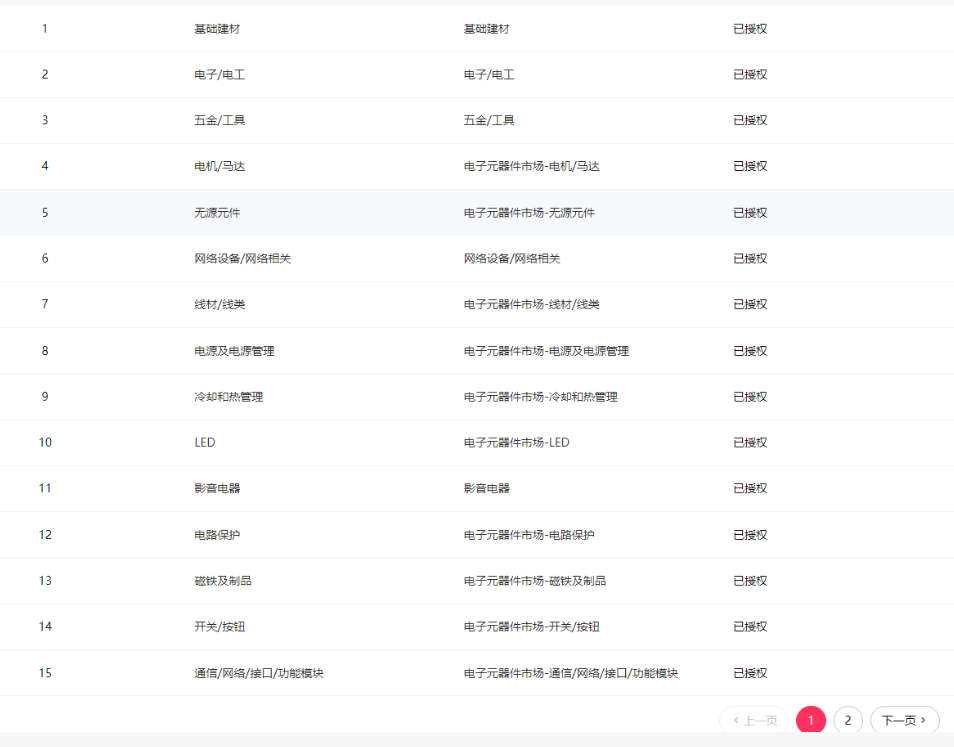The image size is (954, 747).
Task: Select 电子元器件市场-电机/马达 full path cell
Action: [531, 167]
